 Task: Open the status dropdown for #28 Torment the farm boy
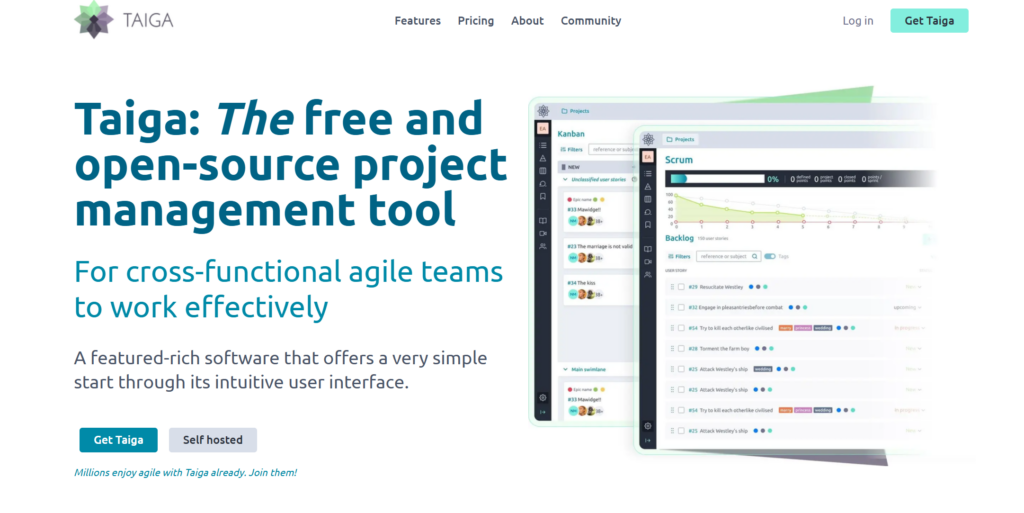pos(912,349)
